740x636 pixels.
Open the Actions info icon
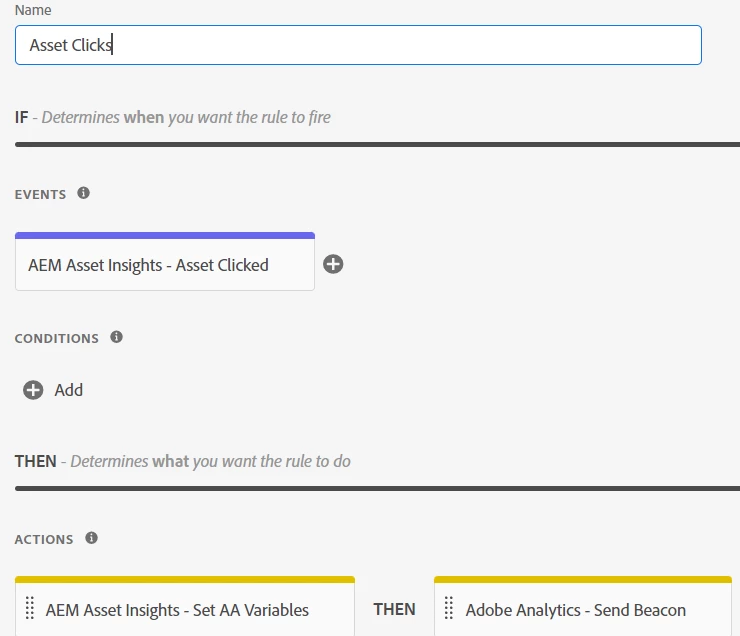(x=92, y=538)
